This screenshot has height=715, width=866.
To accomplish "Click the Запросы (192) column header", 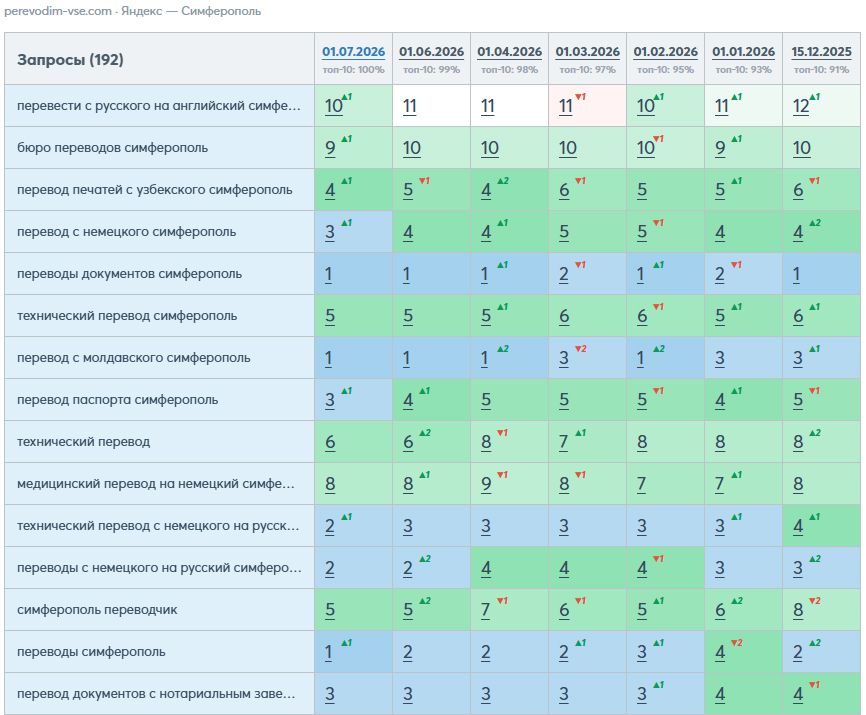I will [x=70, y=60].
